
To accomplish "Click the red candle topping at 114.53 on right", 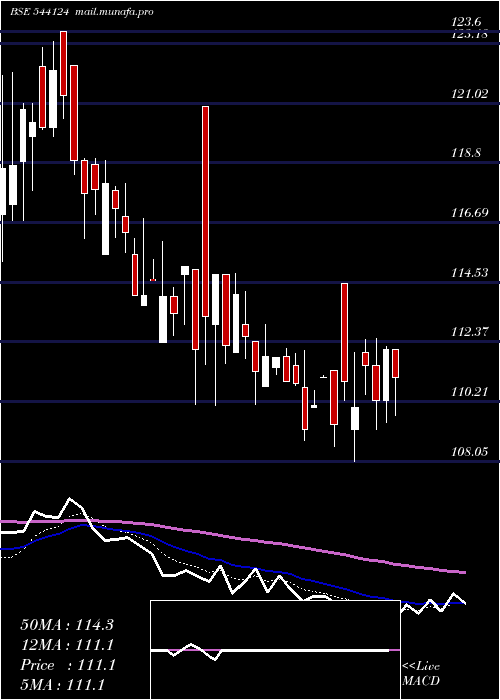I will tap(345, 332).
